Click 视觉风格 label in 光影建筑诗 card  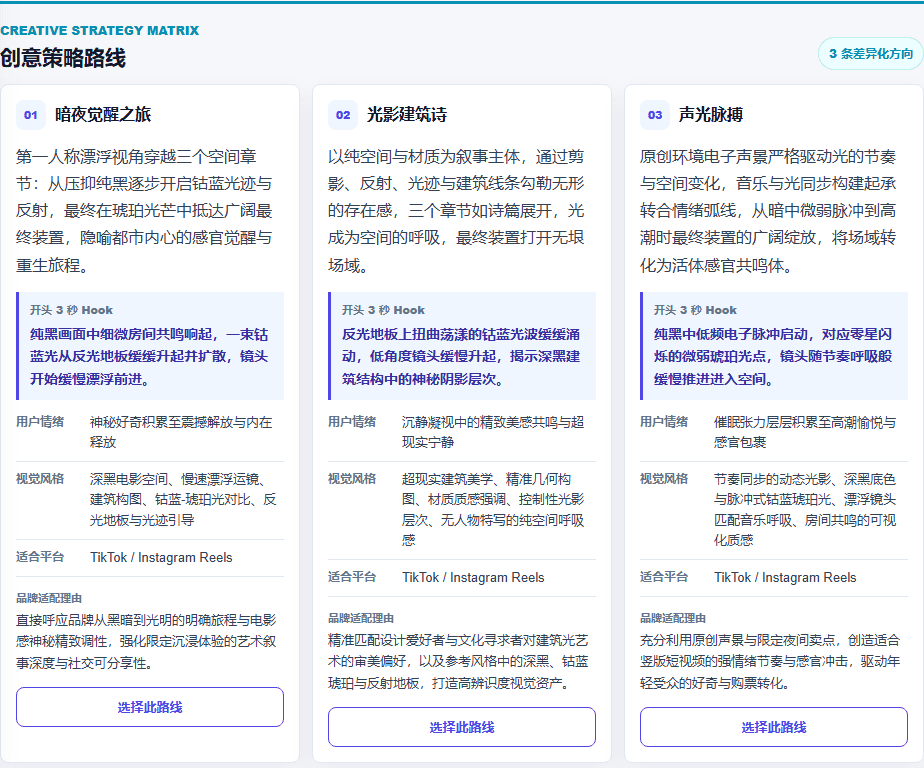click(x=352, y=479)
